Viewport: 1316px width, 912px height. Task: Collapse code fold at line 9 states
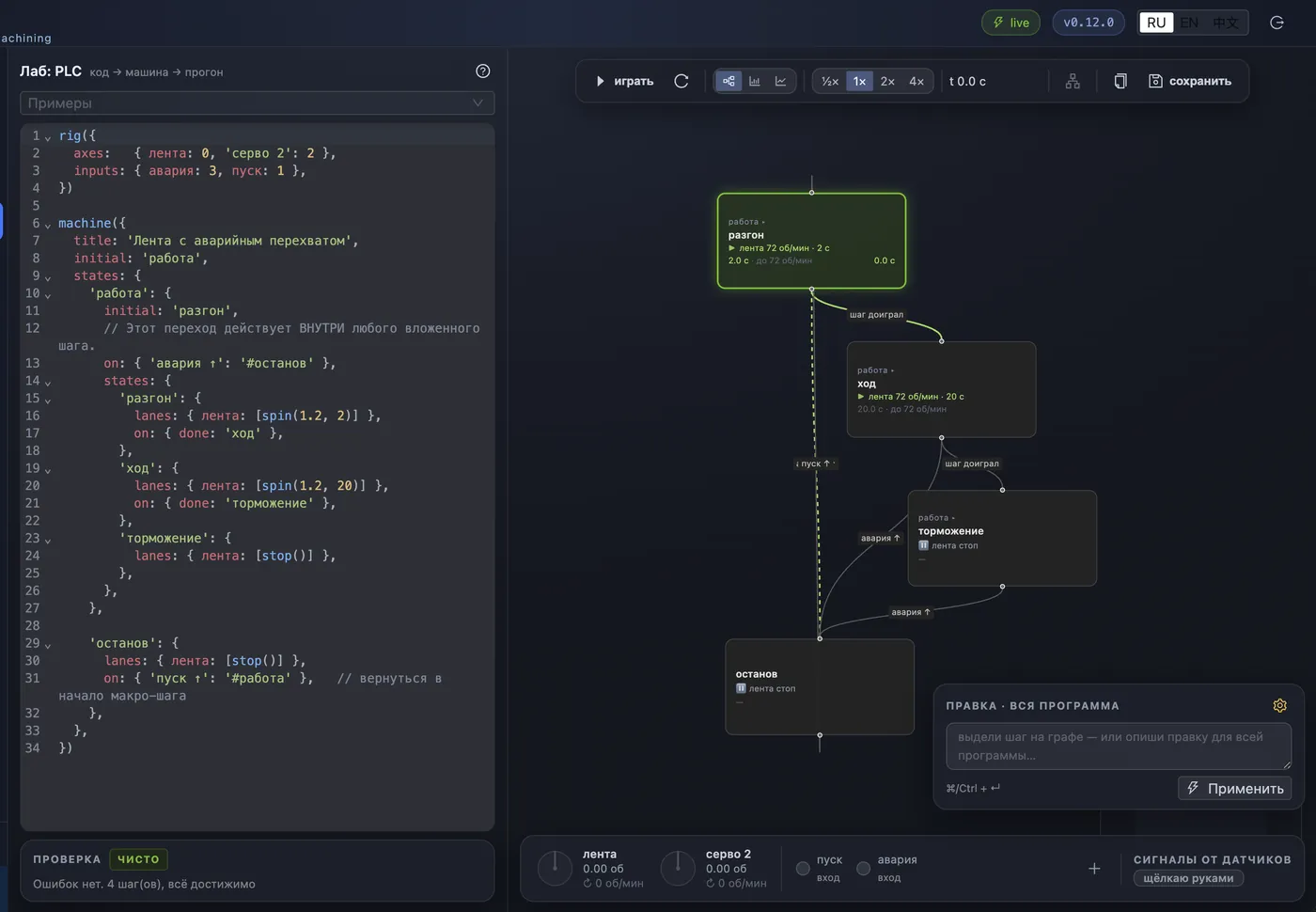click(x=48, y=277)
